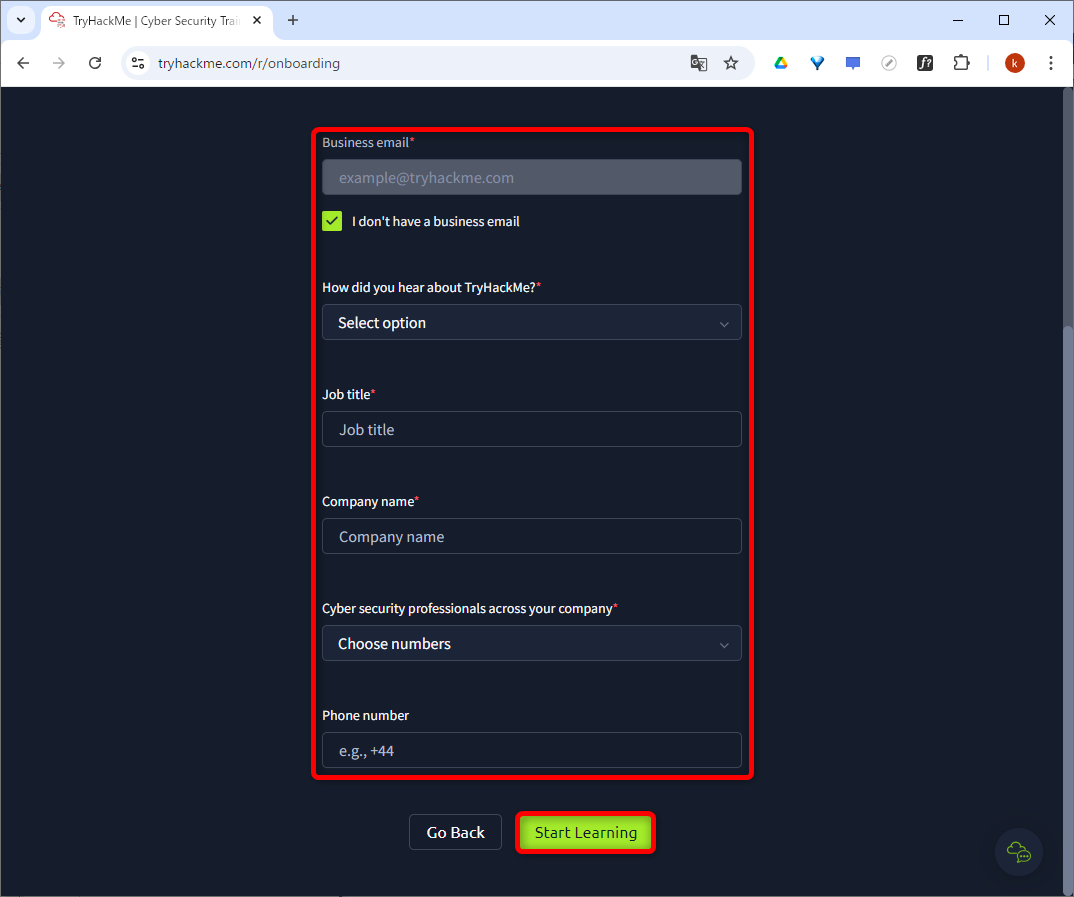Open Chrome three-dot menu
1074x897 pixels.
click(x=1051, y=63)
